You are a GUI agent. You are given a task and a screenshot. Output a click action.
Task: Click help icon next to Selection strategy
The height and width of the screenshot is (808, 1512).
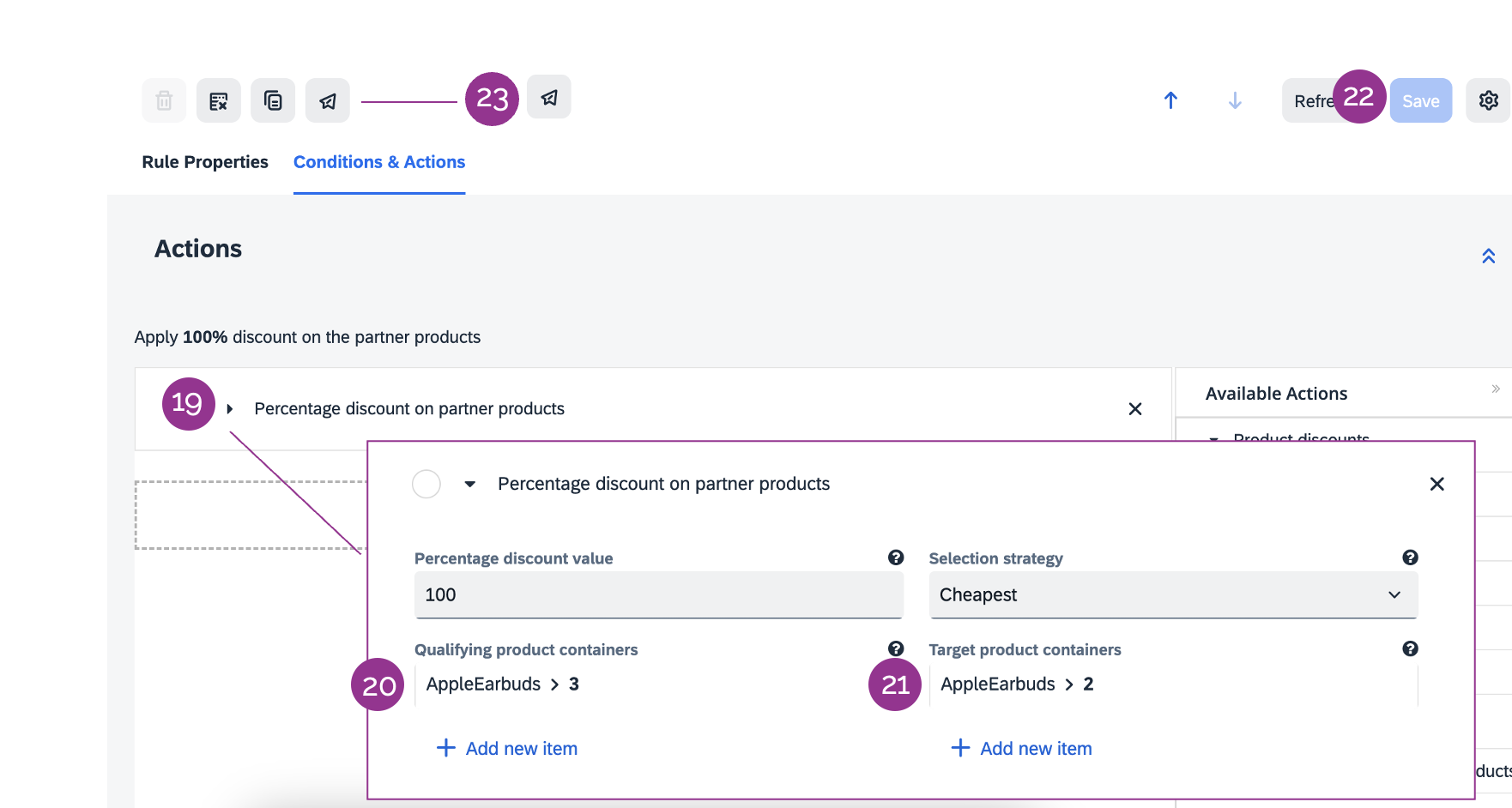[x=1410, y=558]
